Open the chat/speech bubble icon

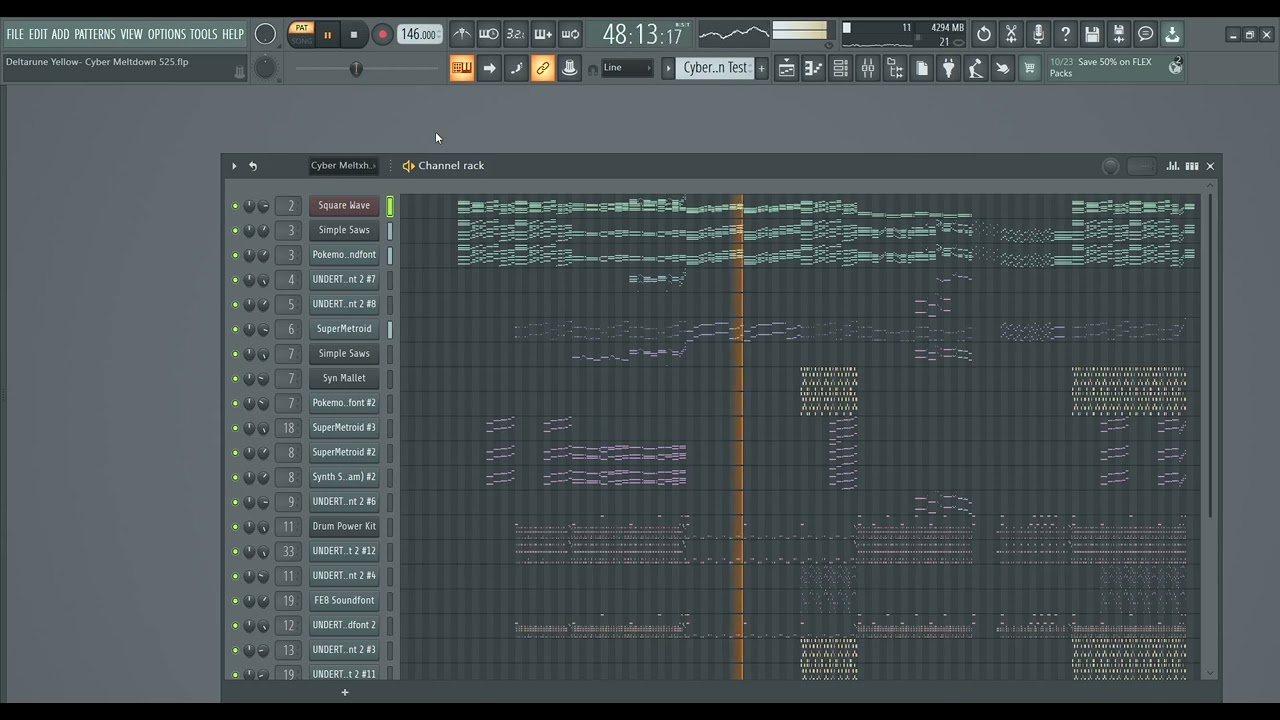(x=1146, y=35)
